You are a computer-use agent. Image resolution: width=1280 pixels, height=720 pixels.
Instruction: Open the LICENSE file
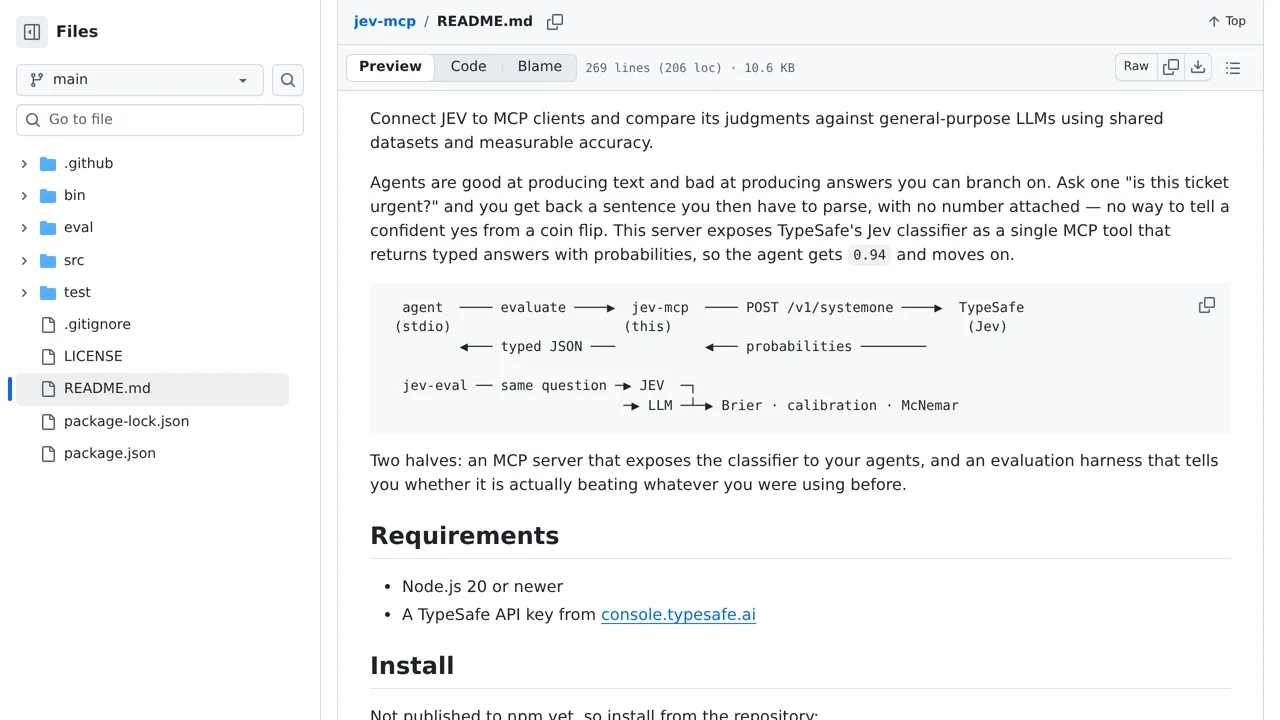tap(93, 357)
